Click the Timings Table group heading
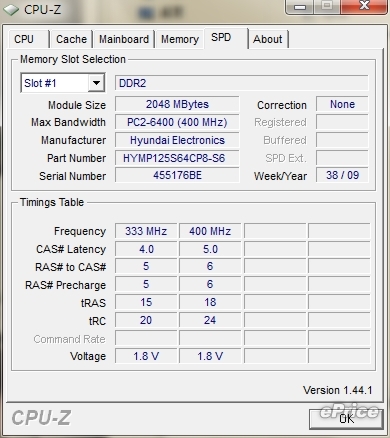 pyautogui.click(x=52, y=202)
